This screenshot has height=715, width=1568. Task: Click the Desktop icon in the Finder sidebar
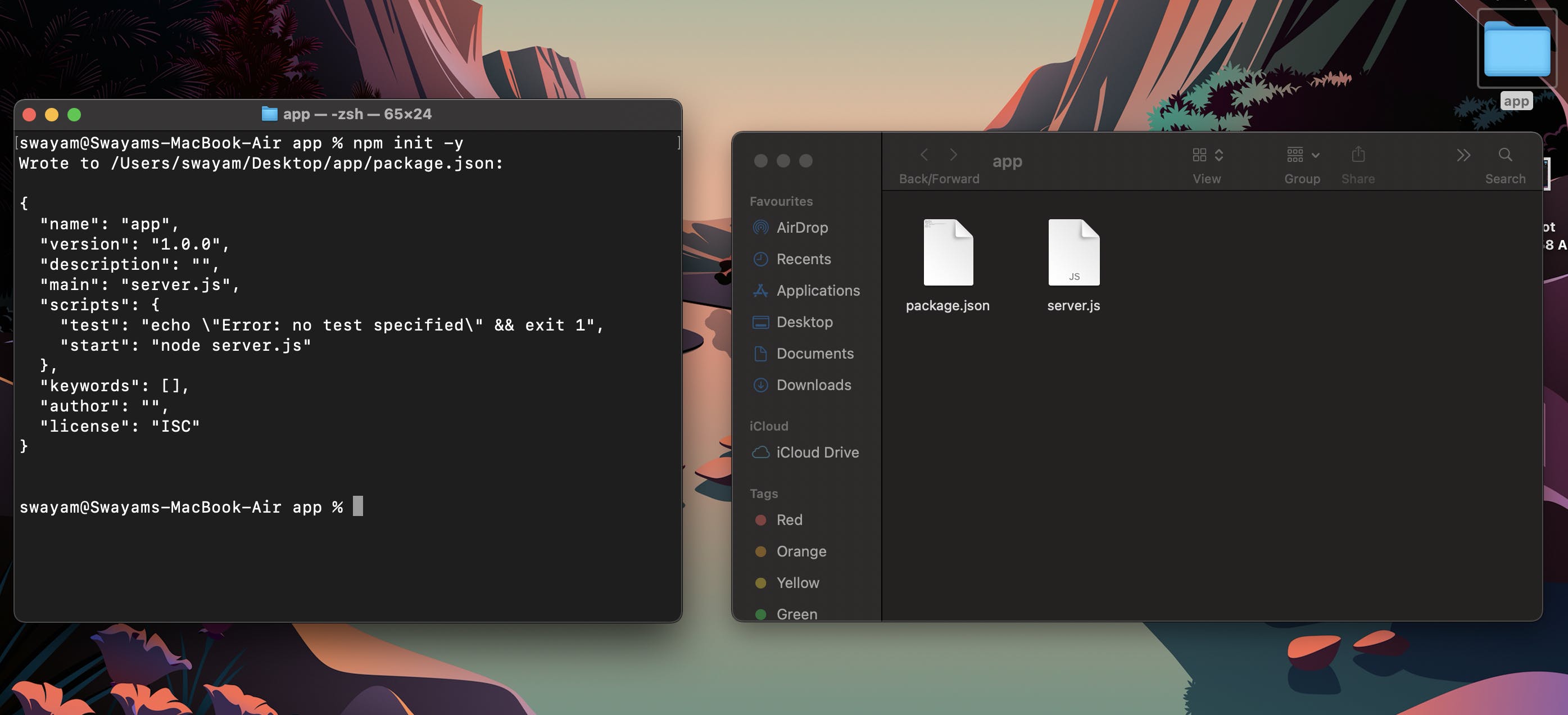click(x=760, y=322)
